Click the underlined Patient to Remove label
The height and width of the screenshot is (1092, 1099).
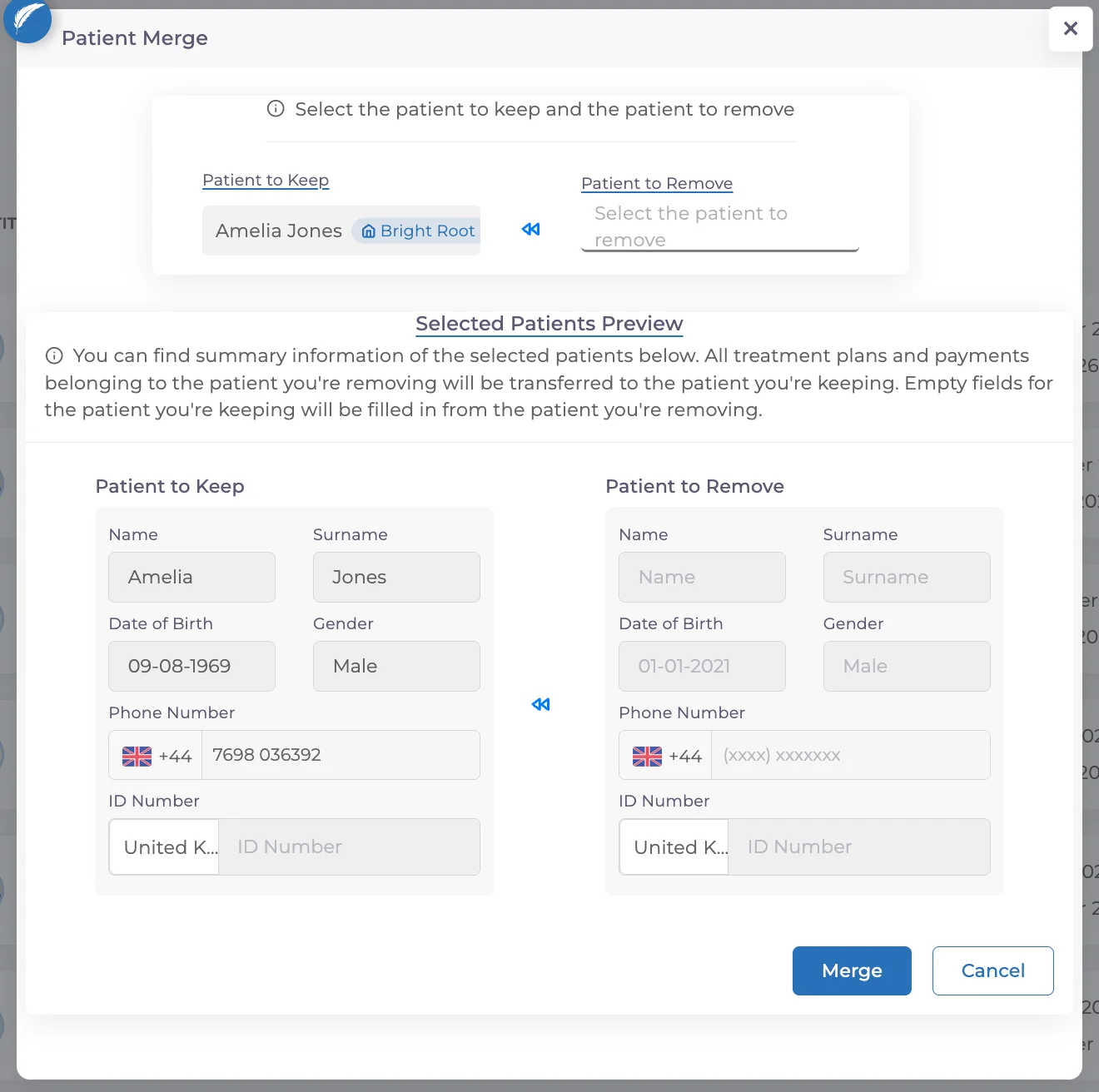coord(657,184)
